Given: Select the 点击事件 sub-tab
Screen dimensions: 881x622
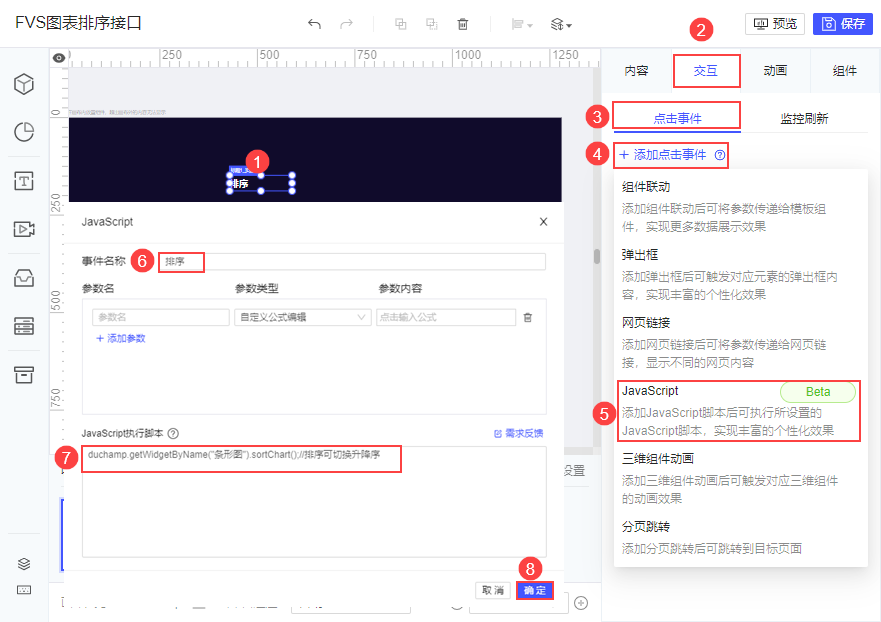Looking at the screenshot, I should coord(677,118).
